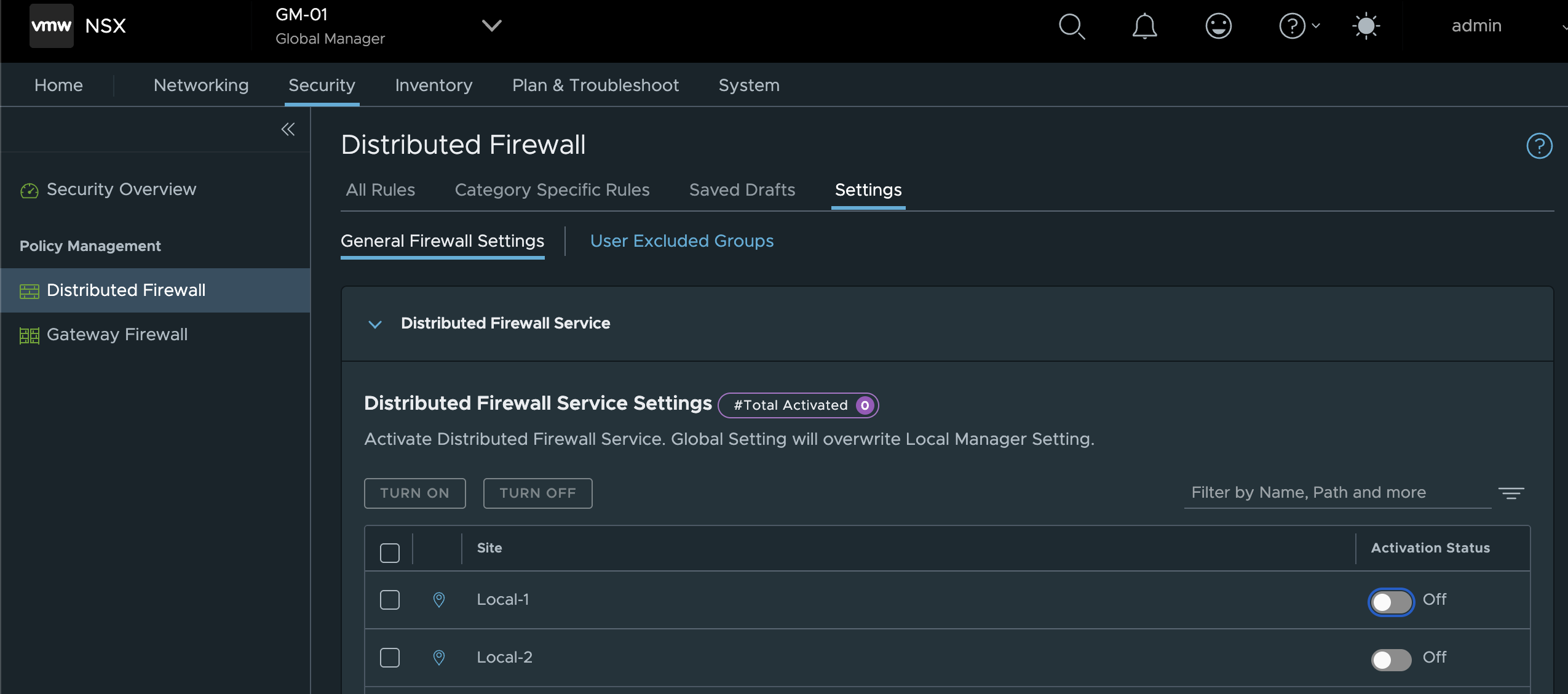The image size is (1568, 694).
Task: Open the global search magnifier icon
Action: (x=1072, y=26)
